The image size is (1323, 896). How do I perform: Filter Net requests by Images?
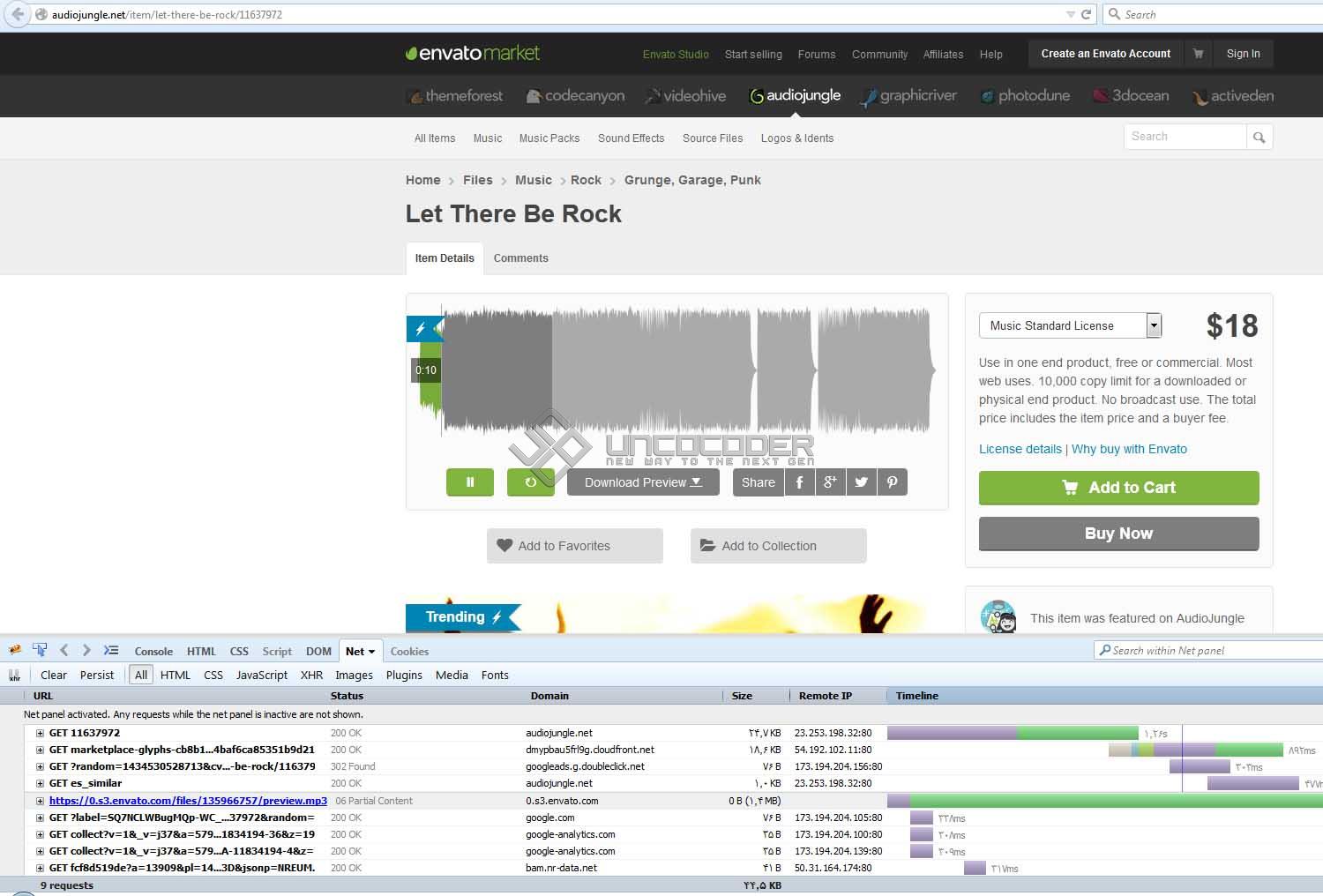pyautogui.click(x=355, y=676)
